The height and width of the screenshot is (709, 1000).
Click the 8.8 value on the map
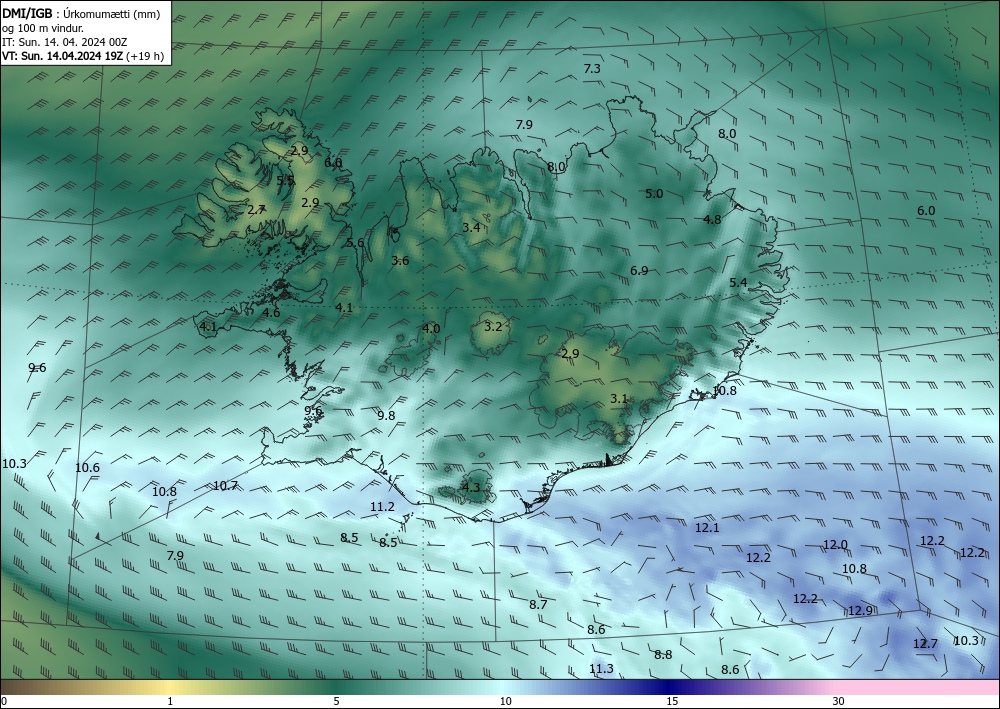click(663, 654)
